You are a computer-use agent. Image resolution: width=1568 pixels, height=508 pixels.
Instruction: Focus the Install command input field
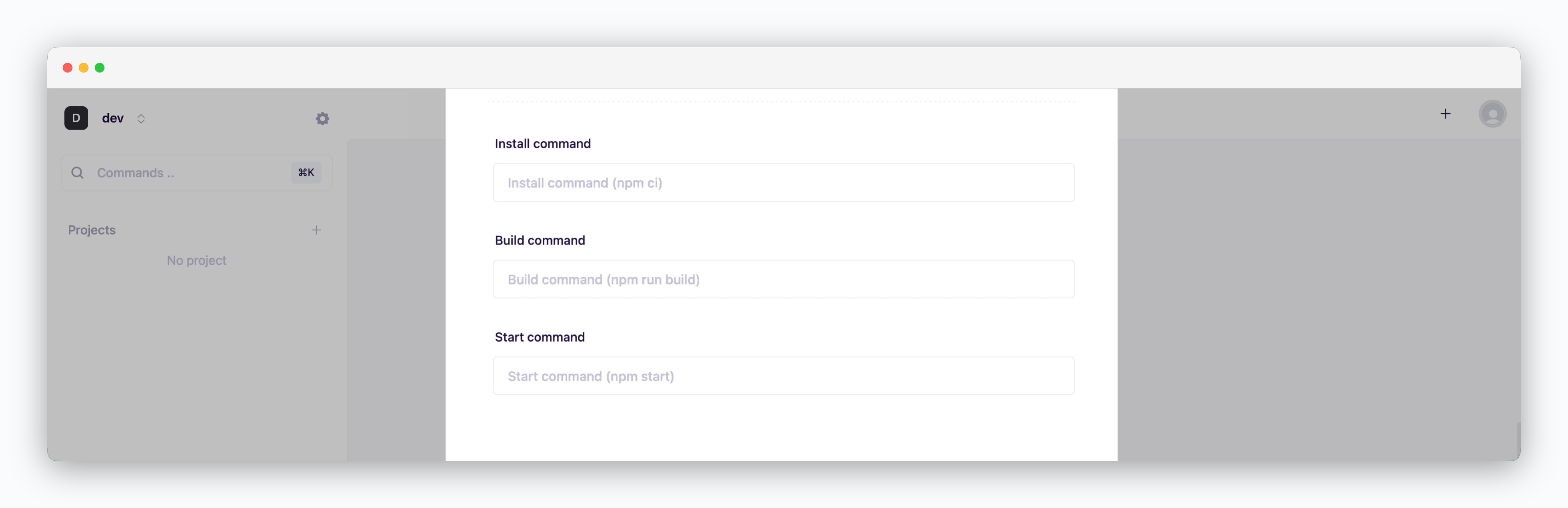click(783, 183)
